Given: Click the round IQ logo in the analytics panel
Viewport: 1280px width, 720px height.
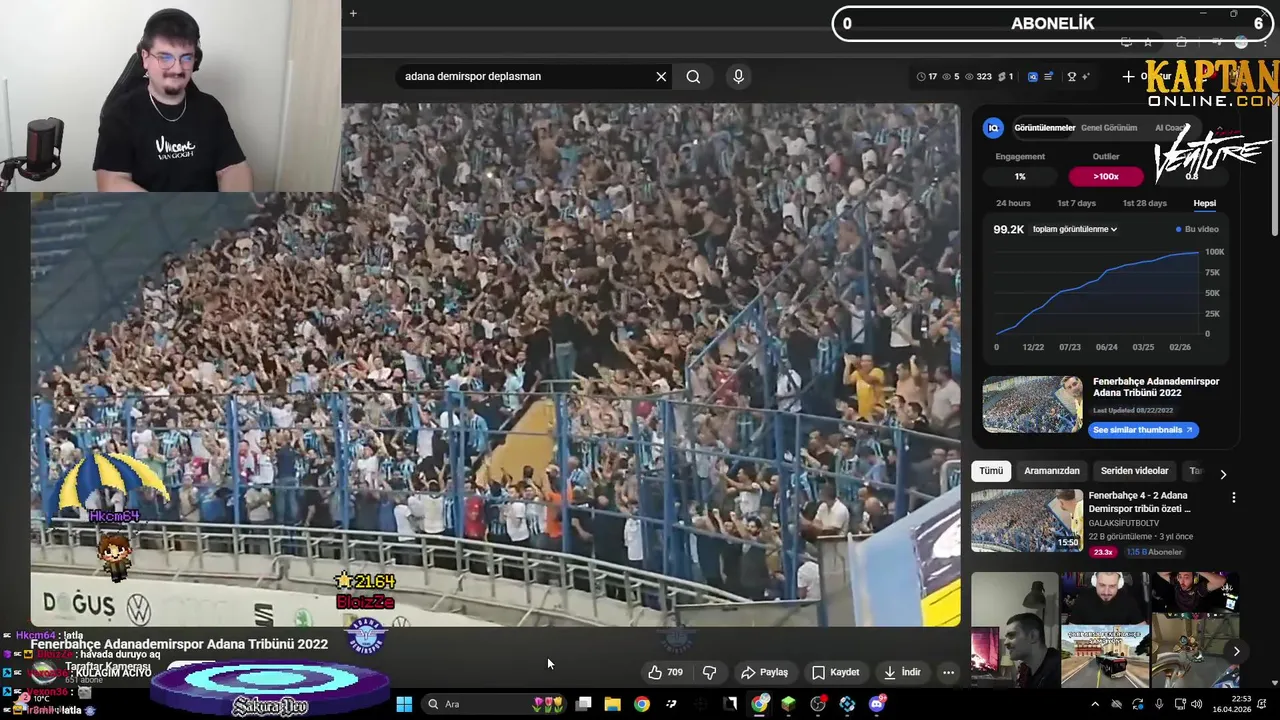Looking at the screenshot, I should 993,128.
